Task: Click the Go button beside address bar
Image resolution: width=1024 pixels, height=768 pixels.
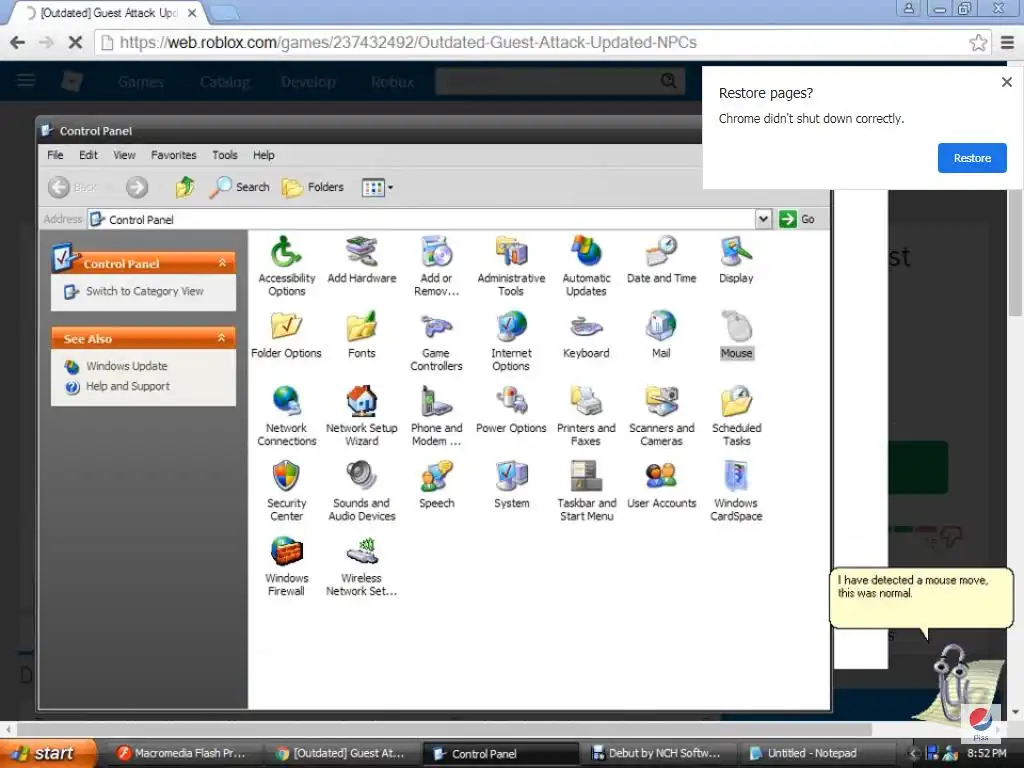Action: click(x=797, y=219)
